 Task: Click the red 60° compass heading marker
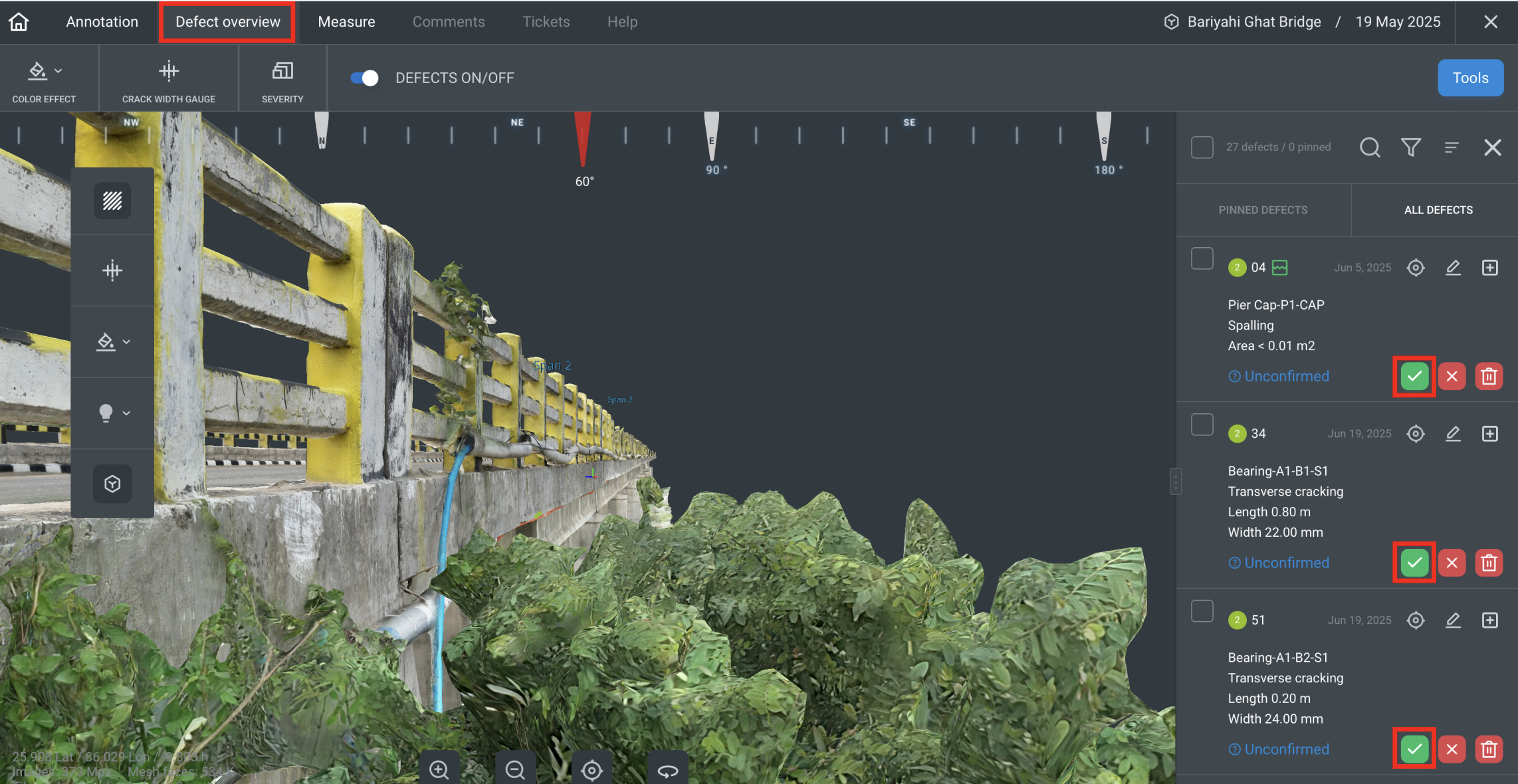[x=583, y=138]
